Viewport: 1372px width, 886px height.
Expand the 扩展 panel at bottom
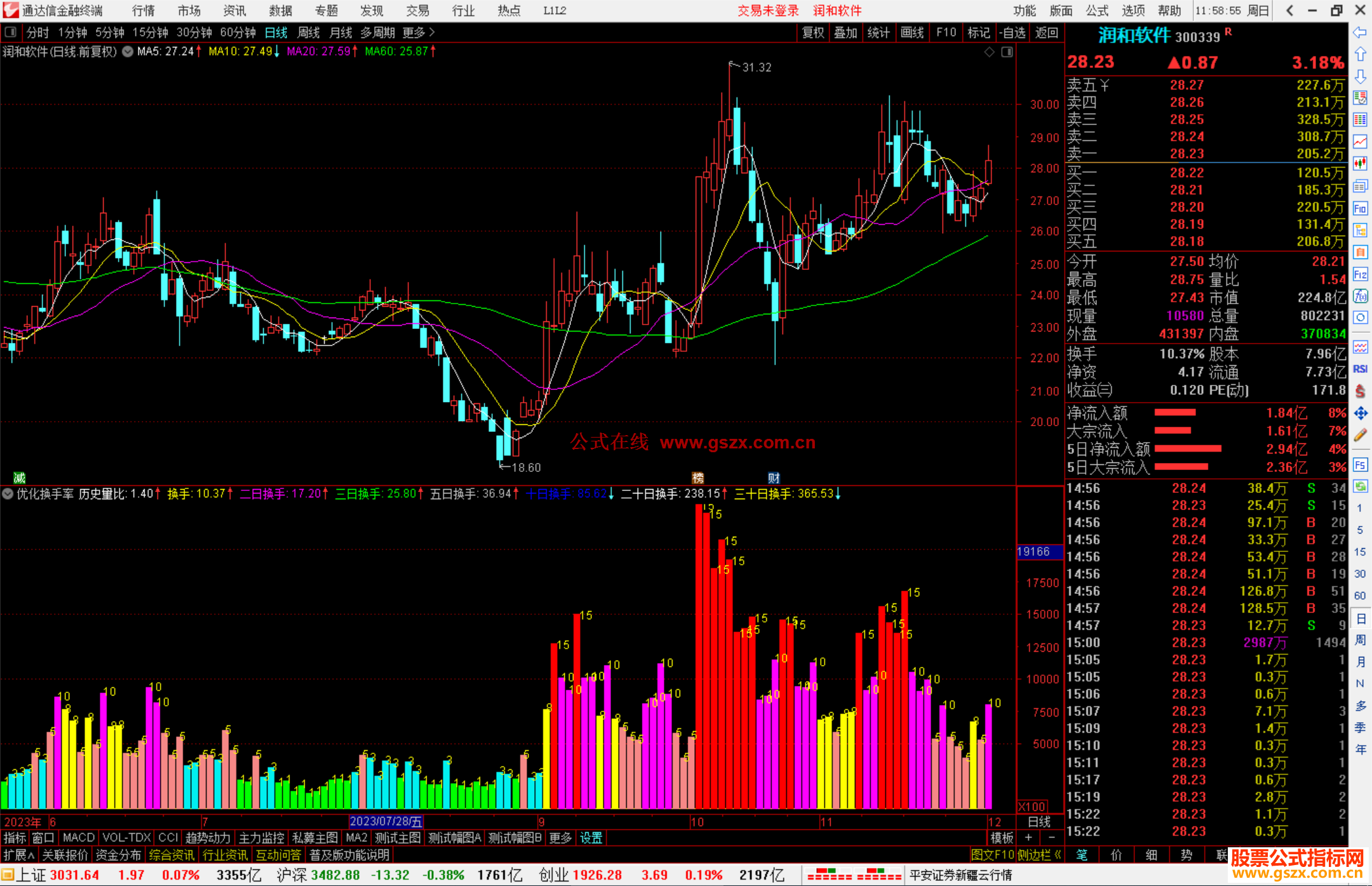coord(18,855)
